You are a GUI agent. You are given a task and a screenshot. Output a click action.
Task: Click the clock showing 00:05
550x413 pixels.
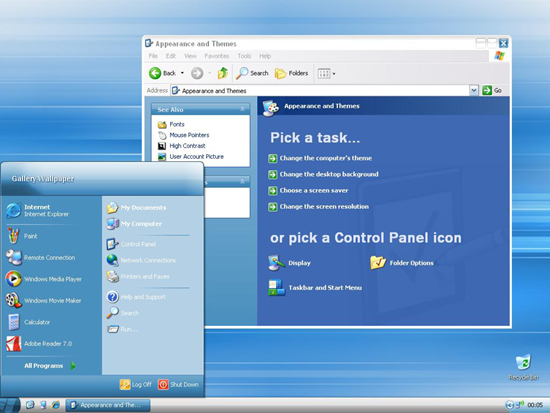click(535, 405)
